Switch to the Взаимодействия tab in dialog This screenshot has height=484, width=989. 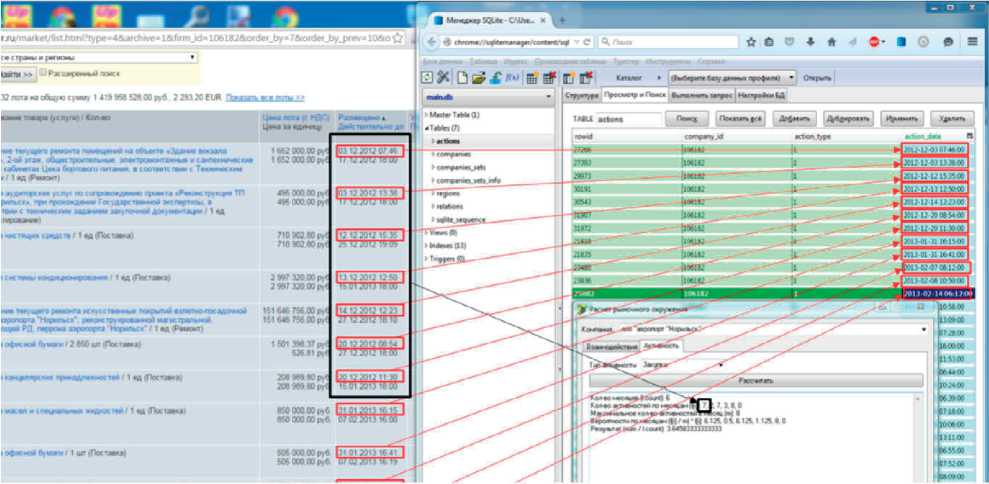point(610,346)
